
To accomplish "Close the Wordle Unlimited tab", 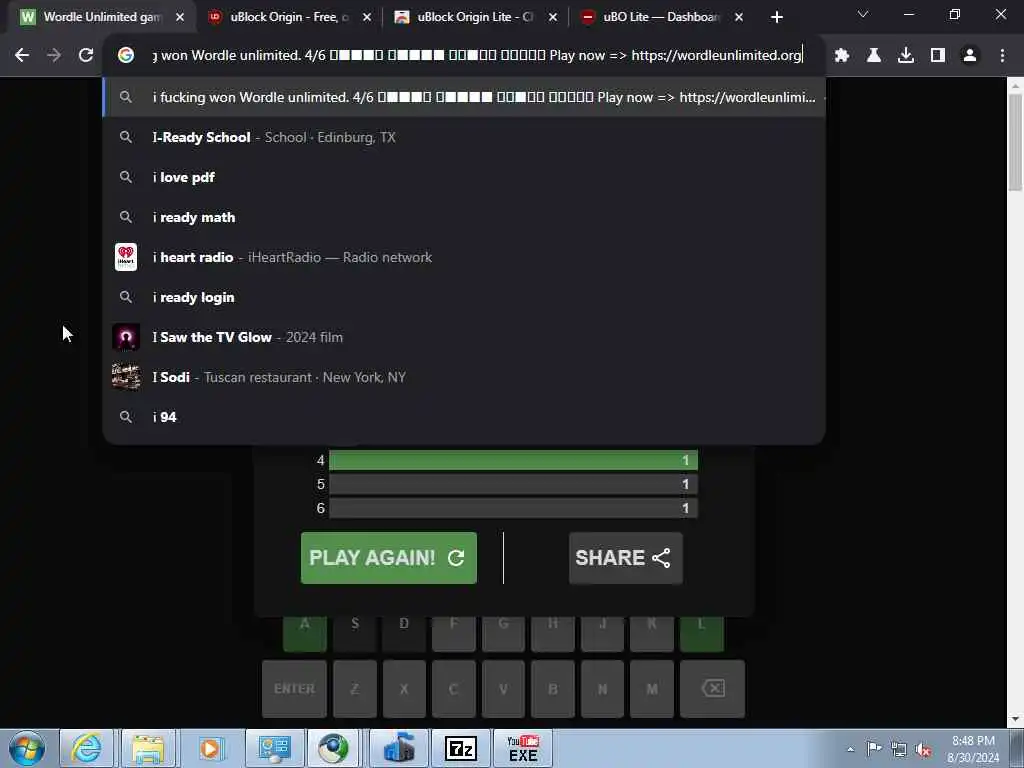I will click(180, 17).
